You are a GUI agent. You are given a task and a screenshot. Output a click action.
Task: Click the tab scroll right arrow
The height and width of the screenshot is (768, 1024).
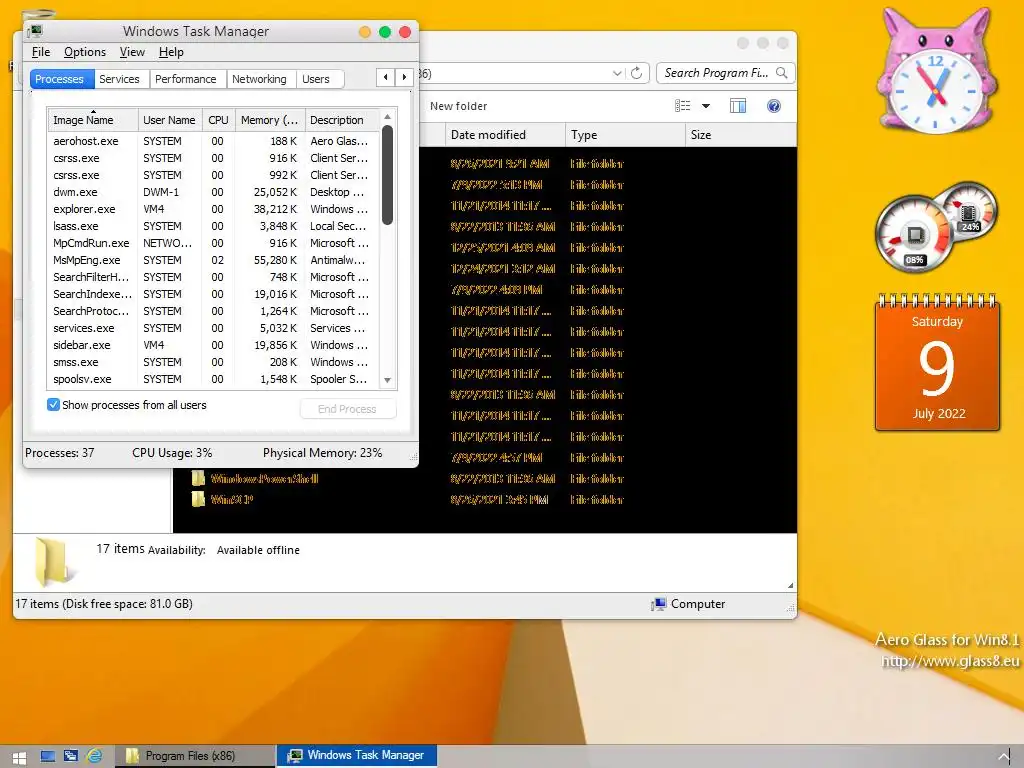404,77
